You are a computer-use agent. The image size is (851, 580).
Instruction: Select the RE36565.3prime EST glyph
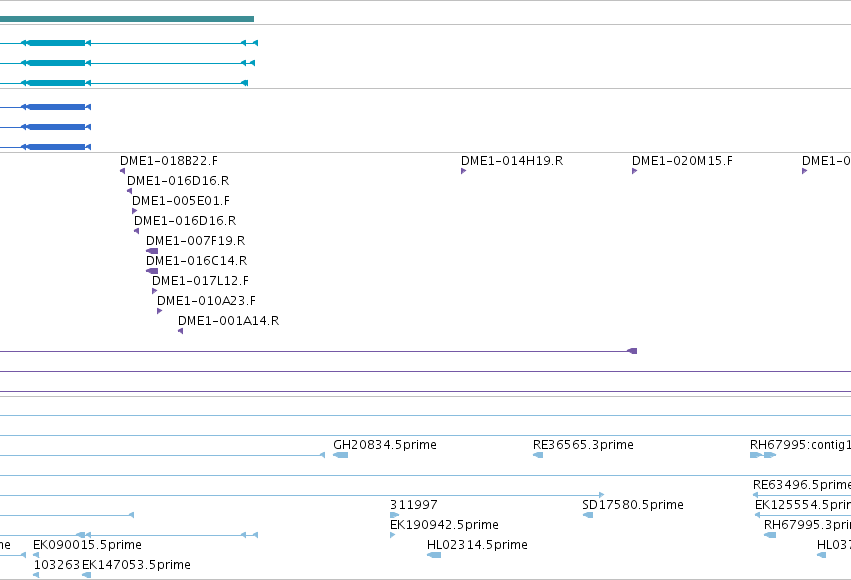(x=538, y=455)
